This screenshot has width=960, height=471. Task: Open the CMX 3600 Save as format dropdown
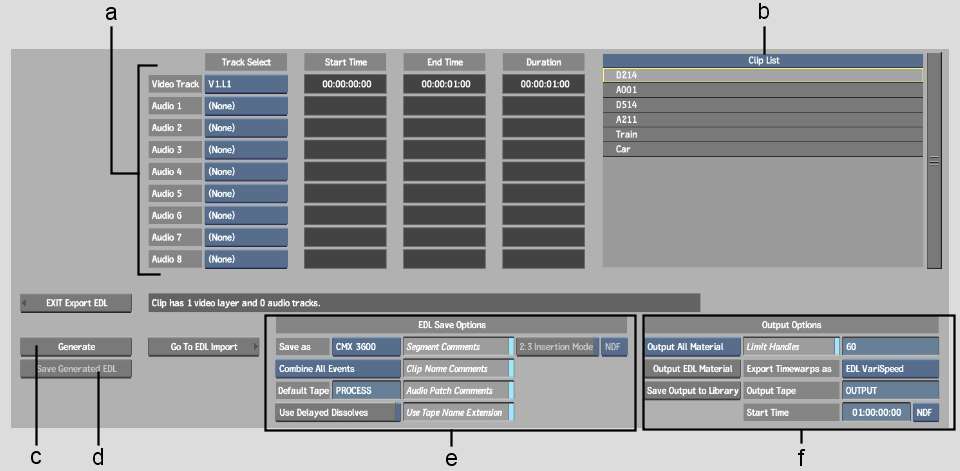point(366,347)
